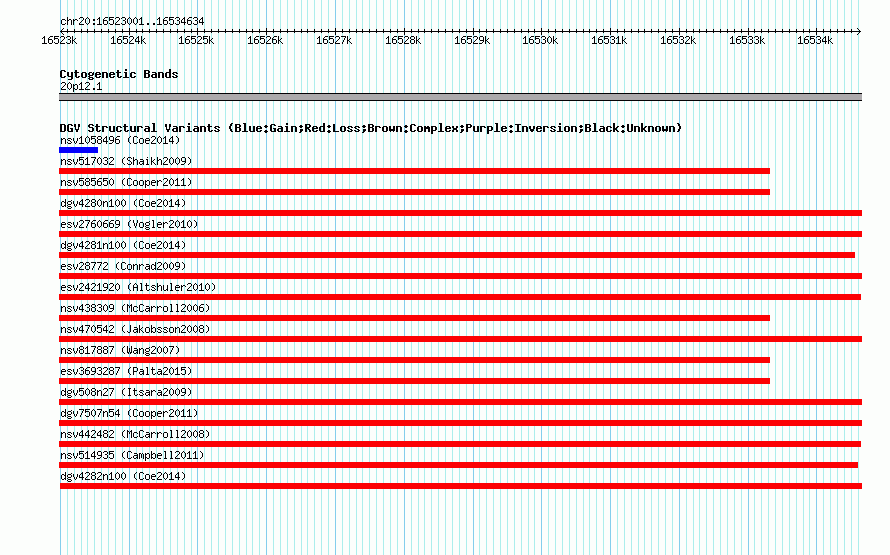This screenshot has height=555, width=890.
Task: Open the nsv1058496 (Coe2014) variant label
Action: click(x=120, y=140)
